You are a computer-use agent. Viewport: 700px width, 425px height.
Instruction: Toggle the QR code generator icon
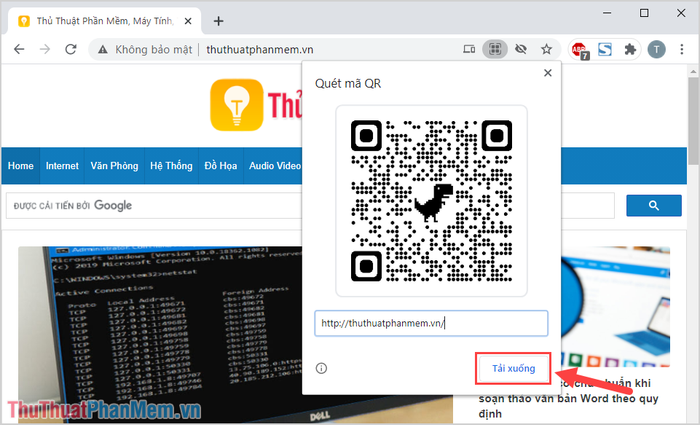coord(495,49)
